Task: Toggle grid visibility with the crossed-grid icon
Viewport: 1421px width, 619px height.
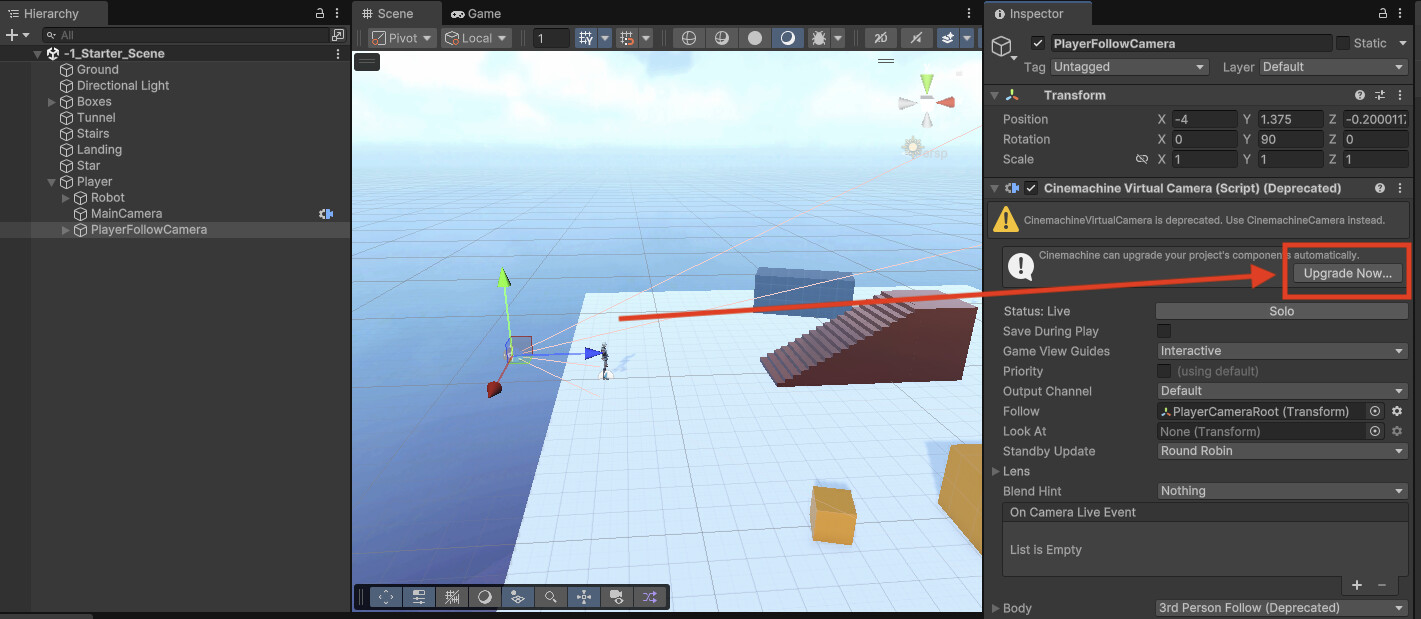Action: pos(452,596)
